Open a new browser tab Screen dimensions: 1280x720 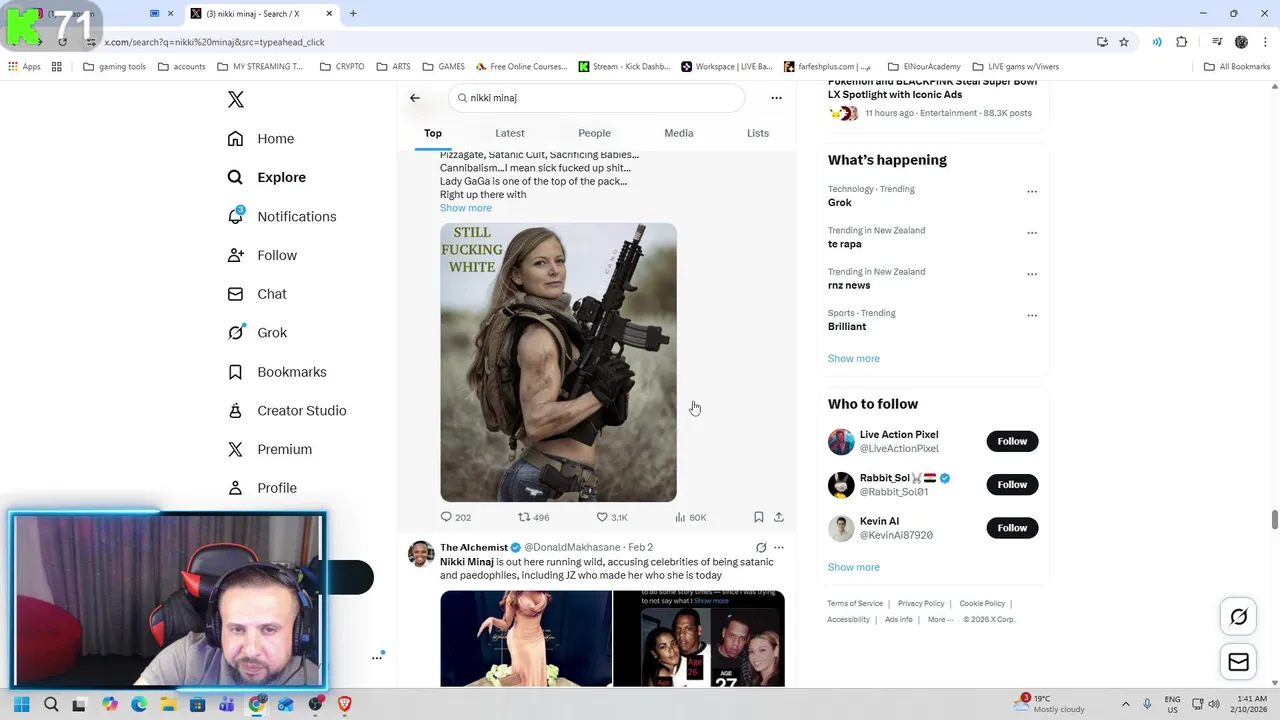pyautogui.click(x=353, y=14)
